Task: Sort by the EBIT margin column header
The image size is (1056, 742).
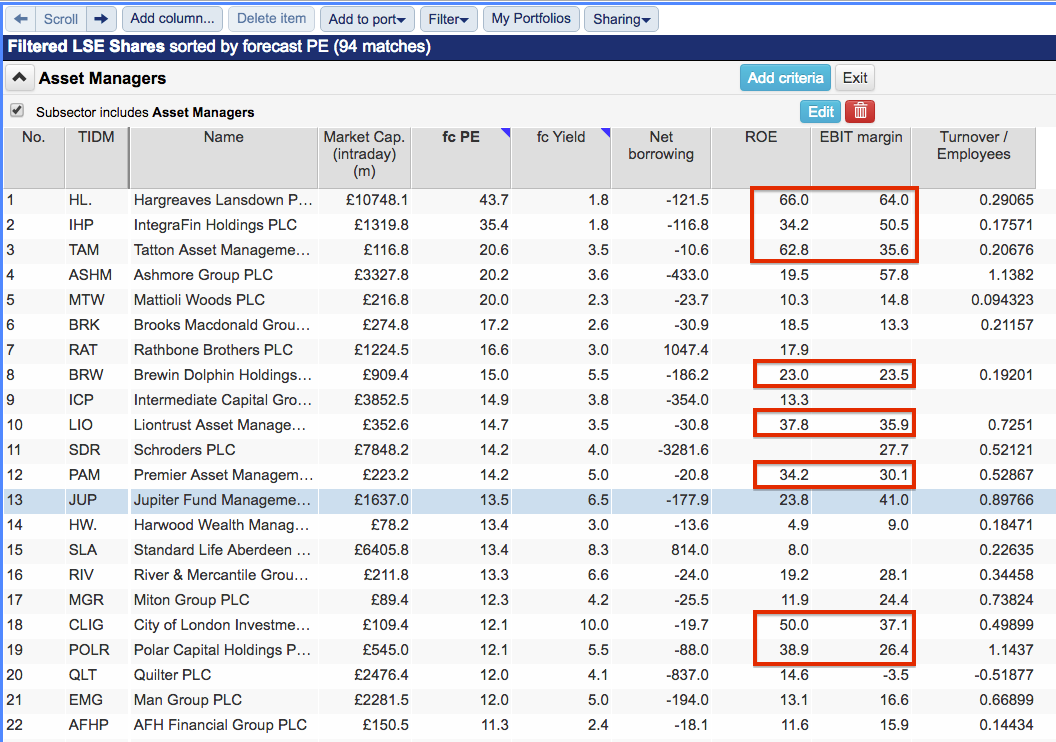Action: point(861,158)
